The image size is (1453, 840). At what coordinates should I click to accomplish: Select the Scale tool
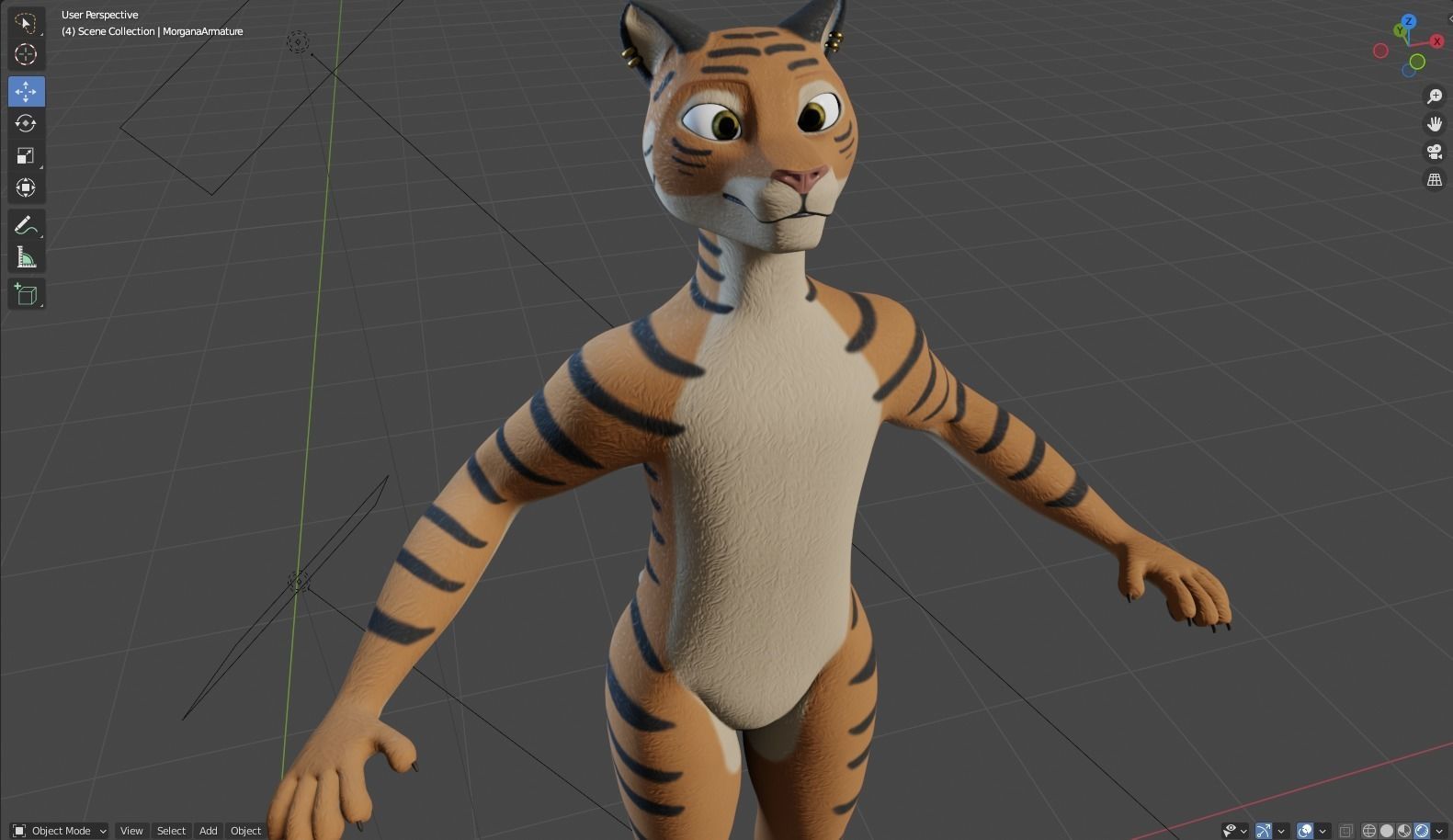[x=26, y=155]
